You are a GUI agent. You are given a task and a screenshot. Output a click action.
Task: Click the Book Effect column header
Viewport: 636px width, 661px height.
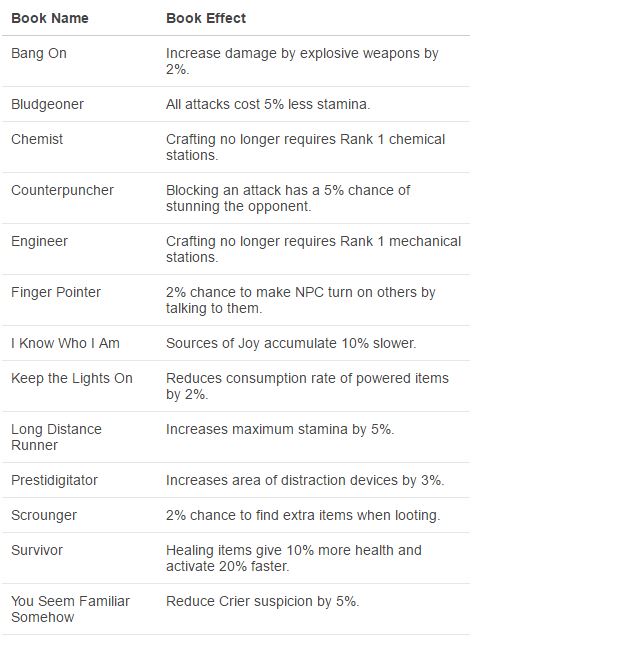pos(205,18)
